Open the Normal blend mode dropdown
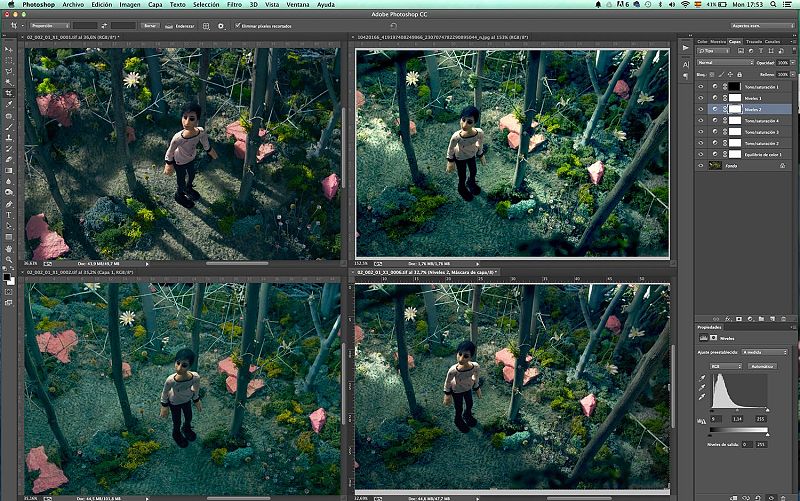Viewport: 800px width, 501px height. [725, 63]
